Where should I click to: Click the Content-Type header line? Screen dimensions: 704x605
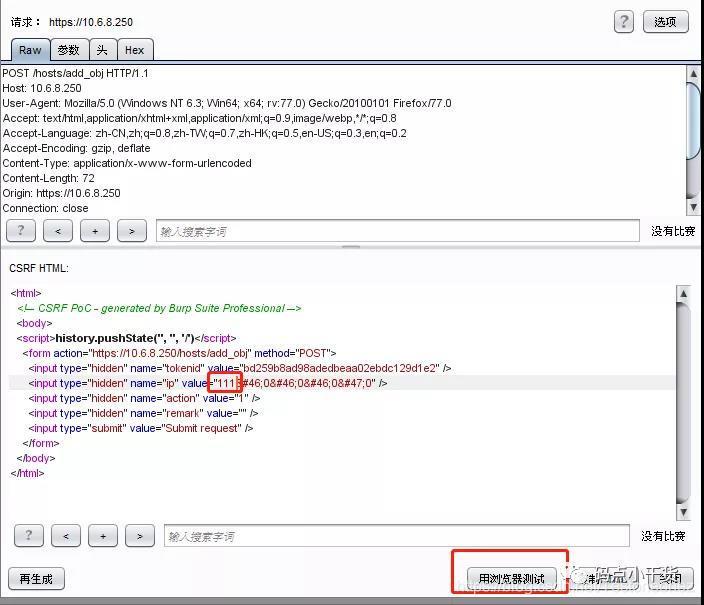[x=127, y=163]
